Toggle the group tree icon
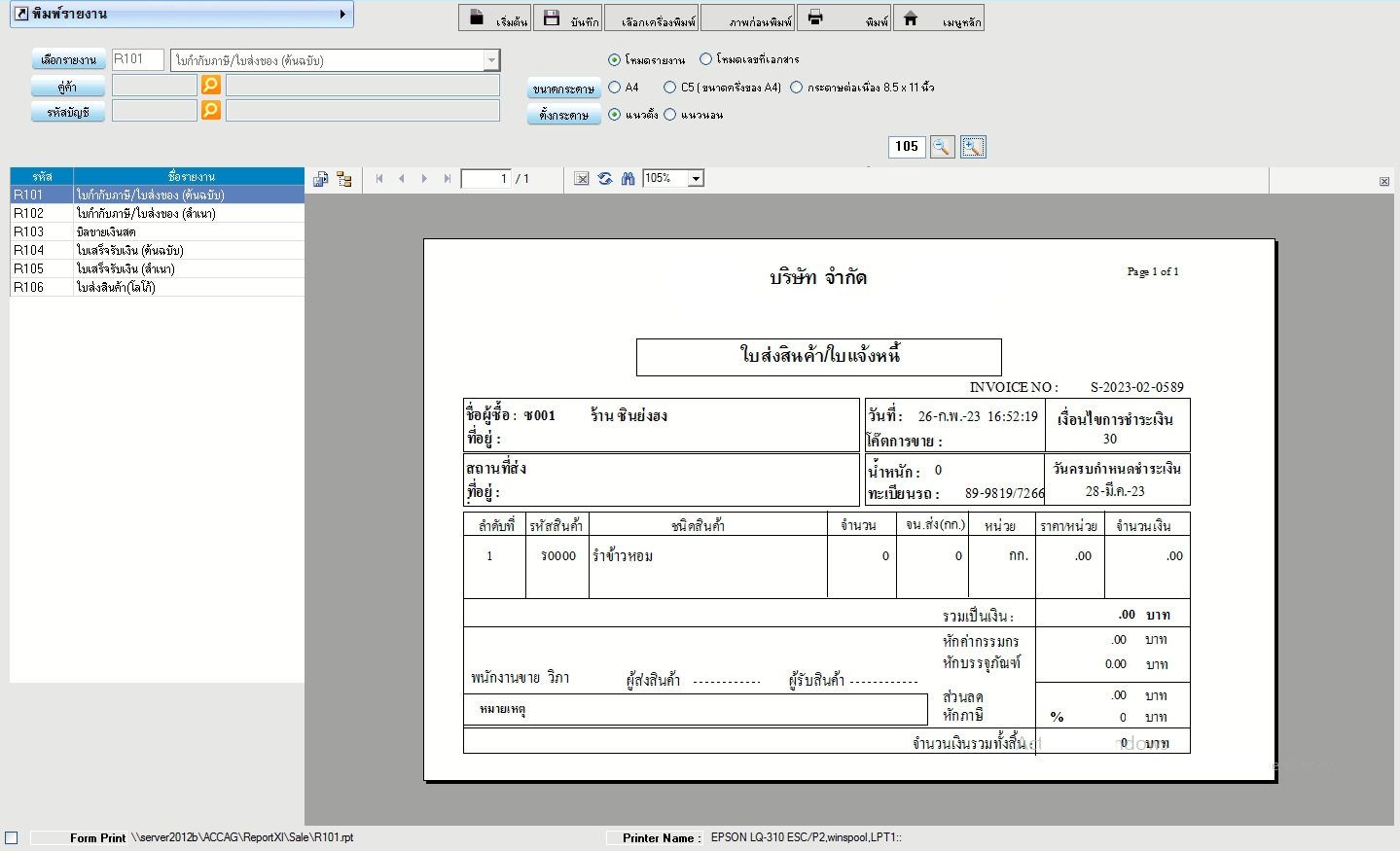 (344, 179)
